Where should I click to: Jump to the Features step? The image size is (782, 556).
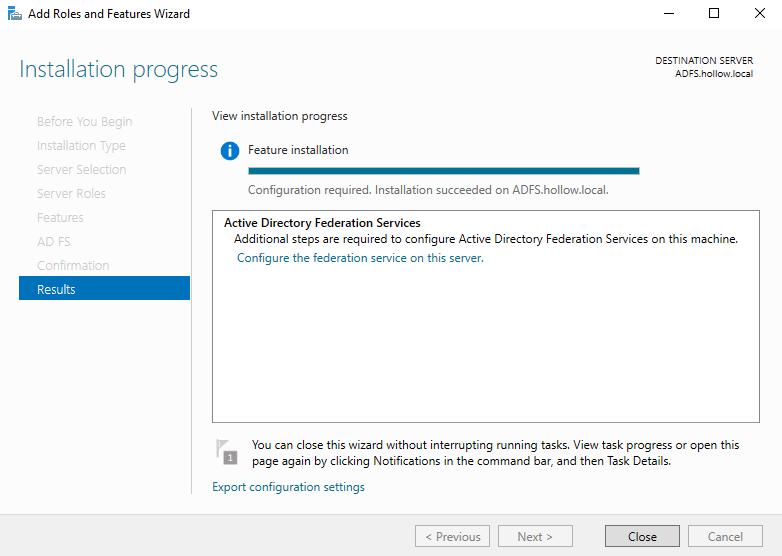(60, 218)
